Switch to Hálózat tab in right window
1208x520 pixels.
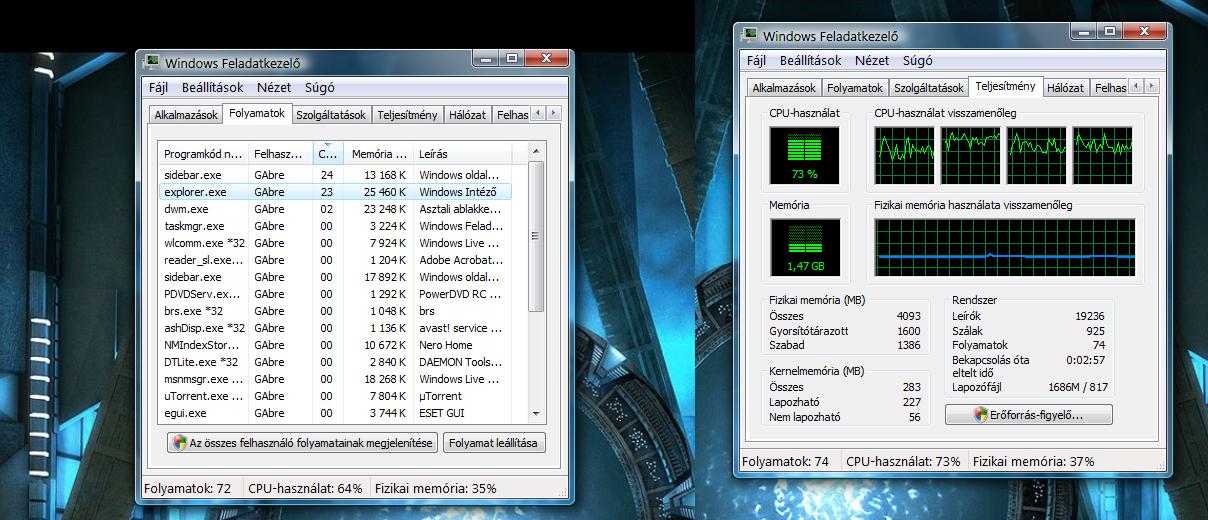(x=1065, y=88)
